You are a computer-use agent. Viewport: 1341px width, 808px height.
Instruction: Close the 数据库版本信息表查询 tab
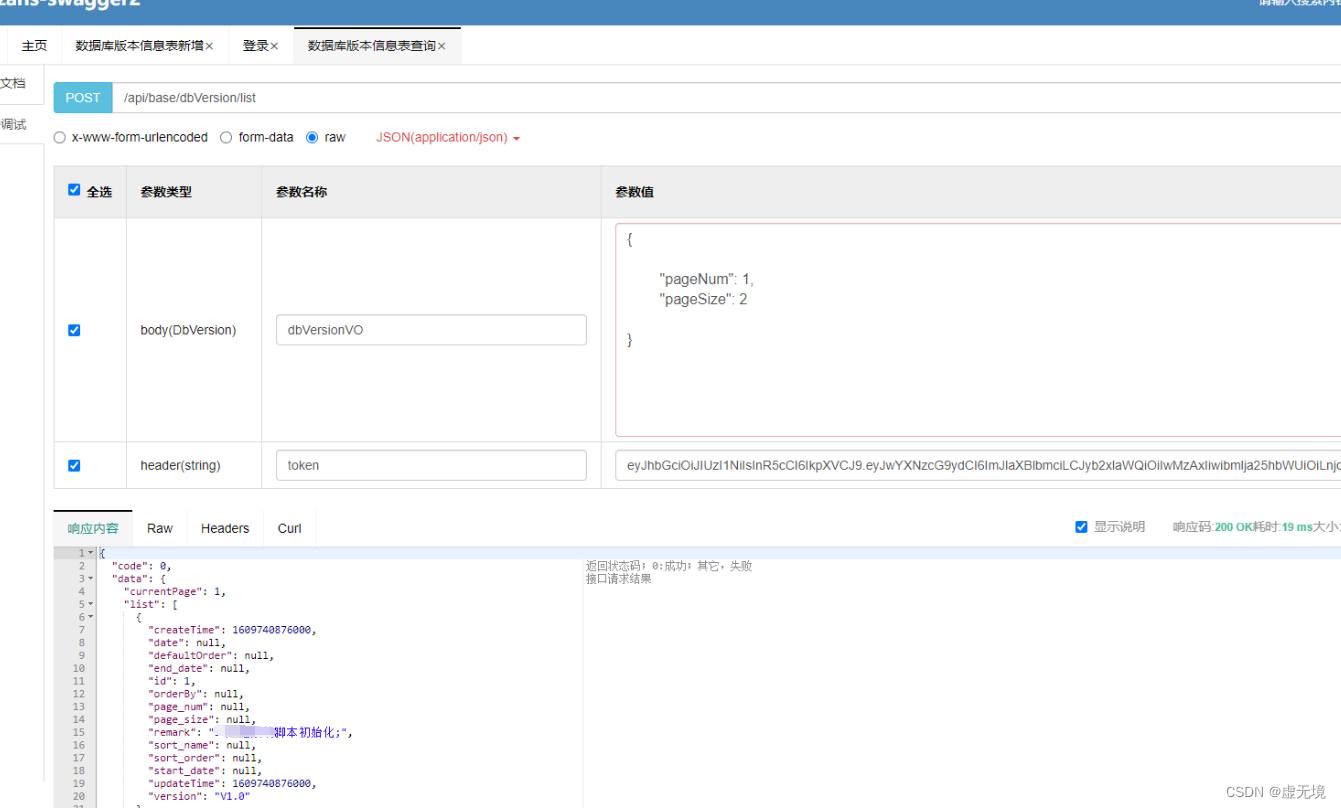tap(441, 46)
